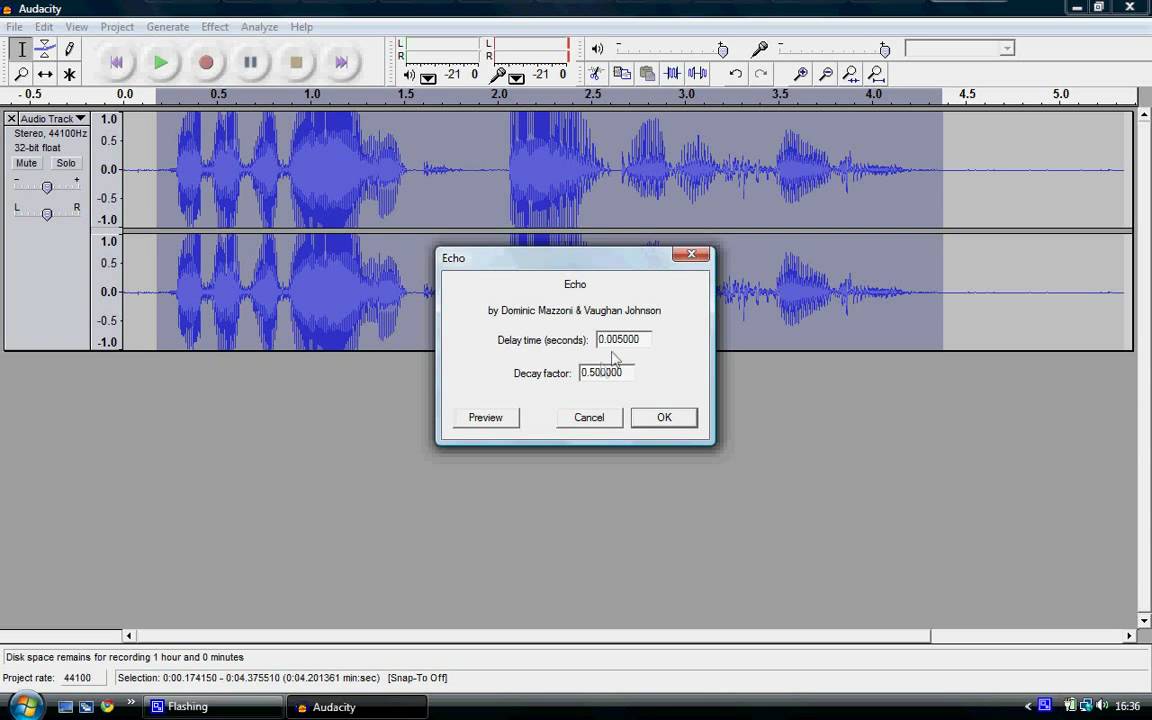
Task: Click the Fit Selection zoom icon
Action: tap(851, 73)
